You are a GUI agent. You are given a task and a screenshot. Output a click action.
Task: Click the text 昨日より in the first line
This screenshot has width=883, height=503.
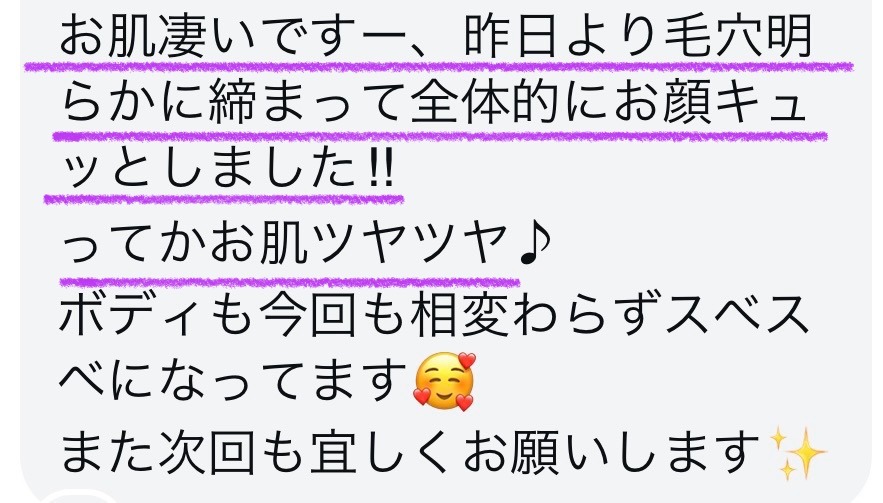coord(559,37)
